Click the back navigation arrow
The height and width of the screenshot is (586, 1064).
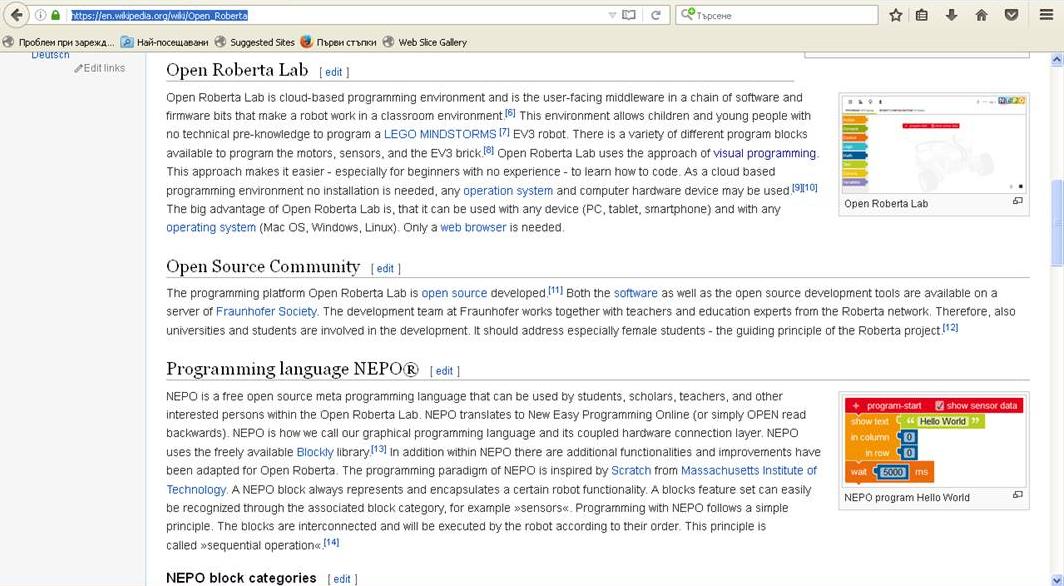[16, 15]
